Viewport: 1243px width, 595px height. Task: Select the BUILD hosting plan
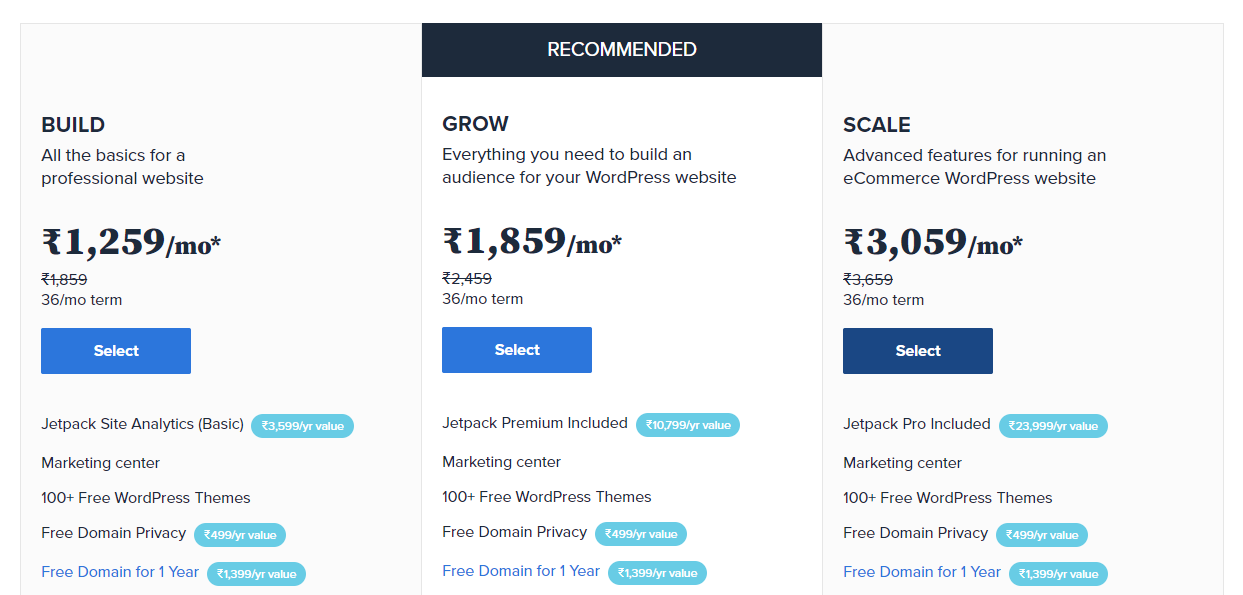[116, 351]
